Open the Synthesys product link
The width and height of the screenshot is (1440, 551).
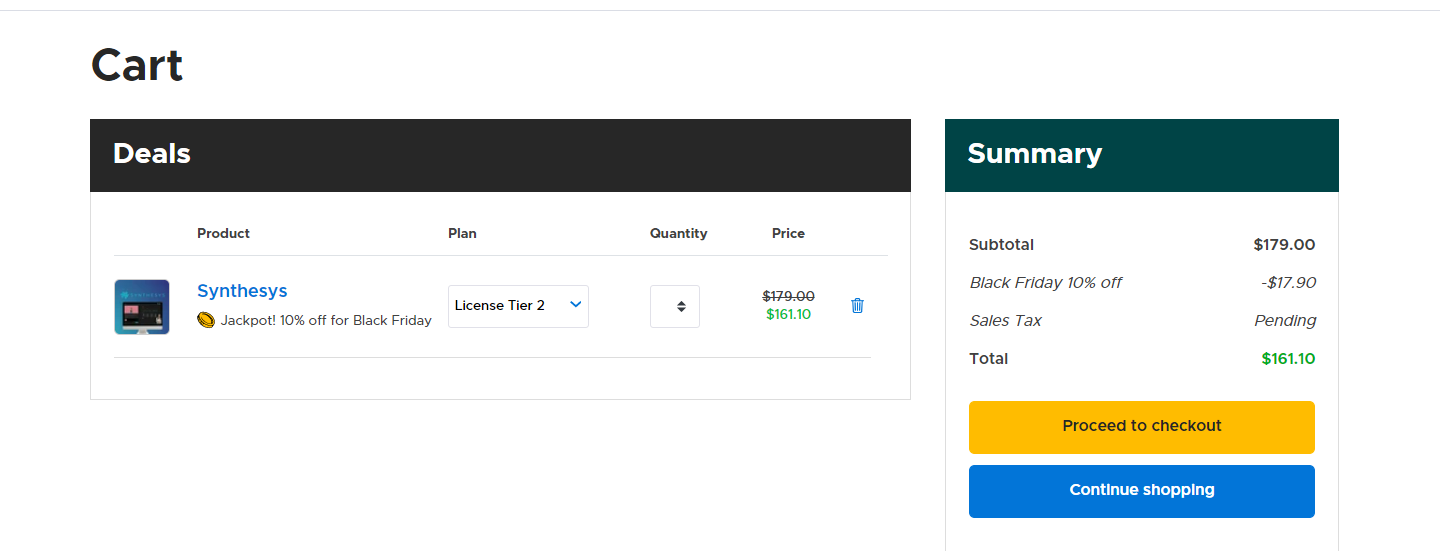[242, 291]
